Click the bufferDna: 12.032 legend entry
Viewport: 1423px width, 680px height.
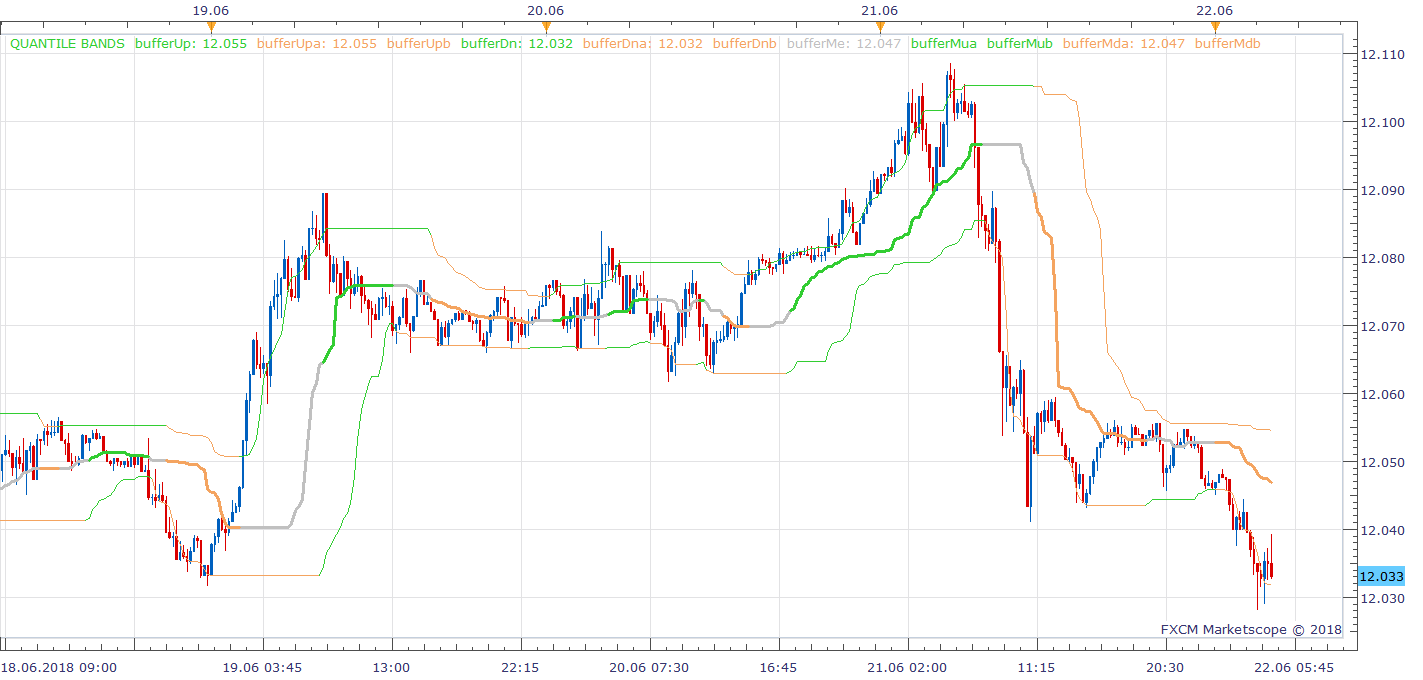coord(642,44)
